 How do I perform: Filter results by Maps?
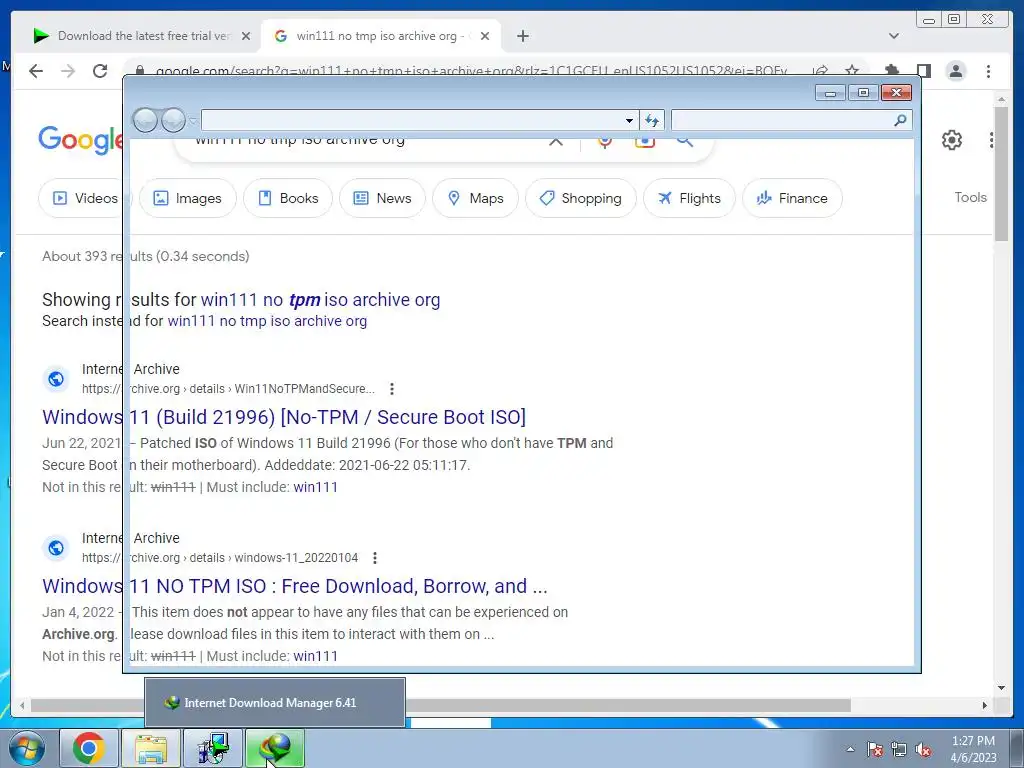[x=475, y=198]
